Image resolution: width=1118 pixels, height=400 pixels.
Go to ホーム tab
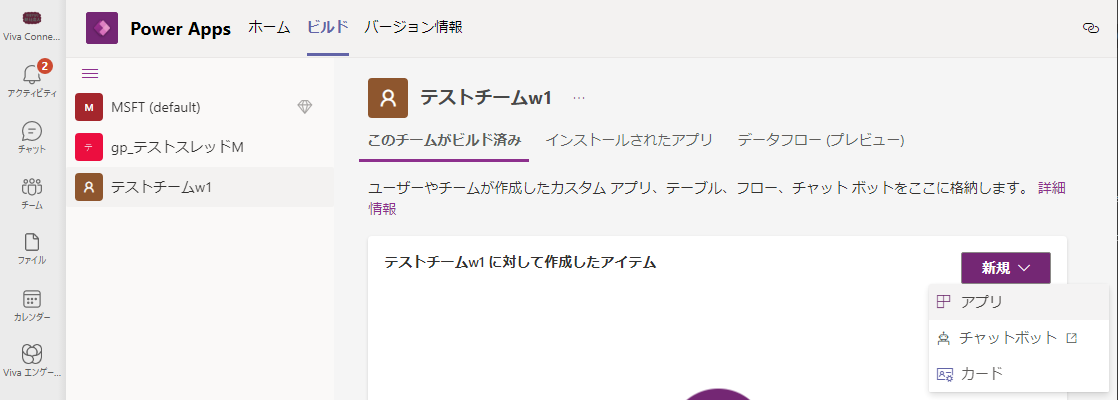(269, 28)
